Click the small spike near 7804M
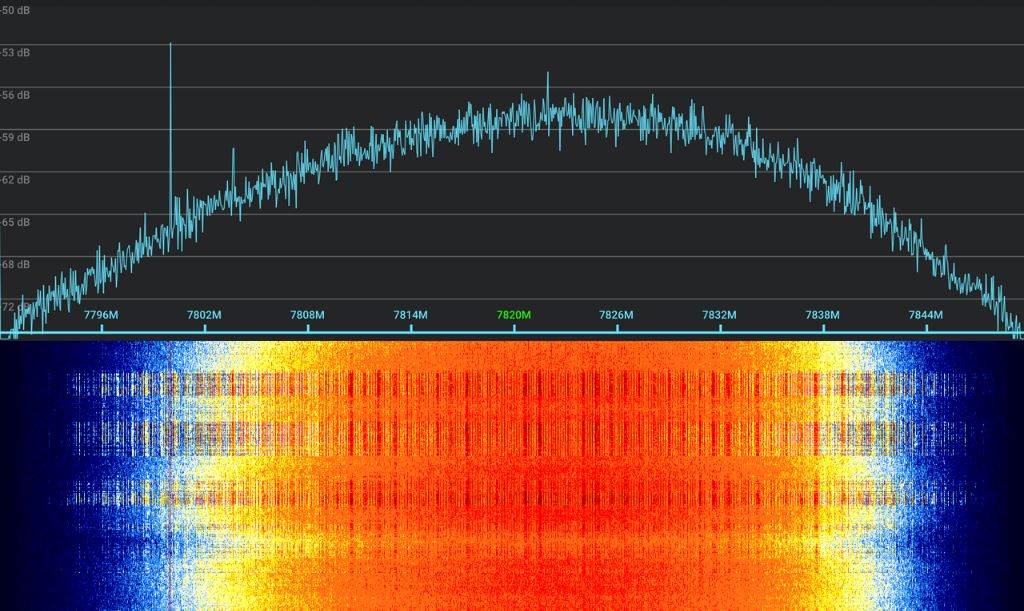 234,155
